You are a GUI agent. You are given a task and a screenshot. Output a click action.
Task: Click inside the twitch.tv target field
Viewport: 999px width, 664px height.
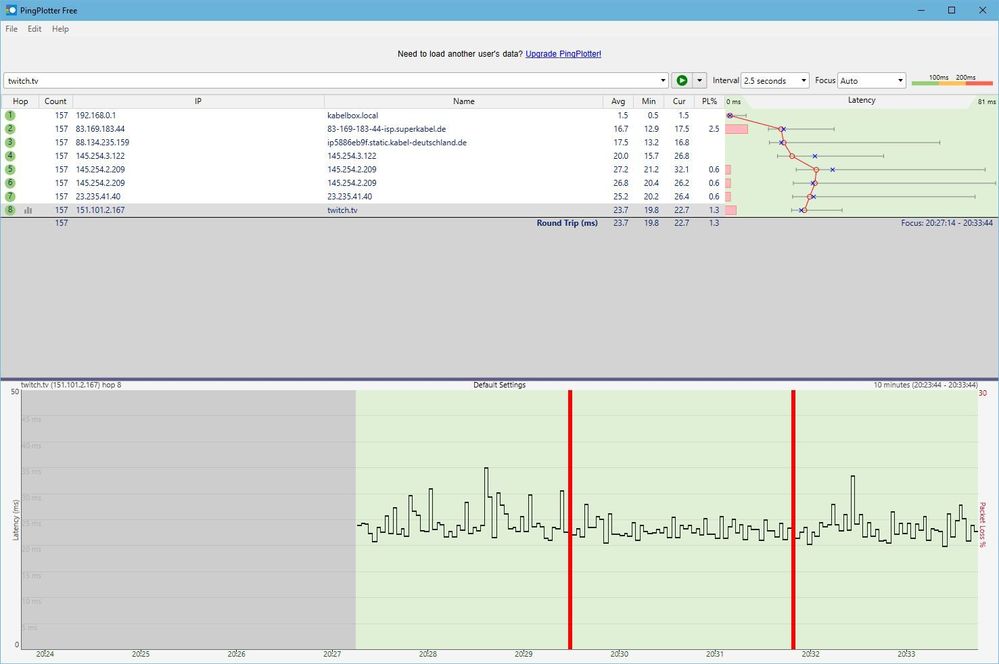coord(300,80)
